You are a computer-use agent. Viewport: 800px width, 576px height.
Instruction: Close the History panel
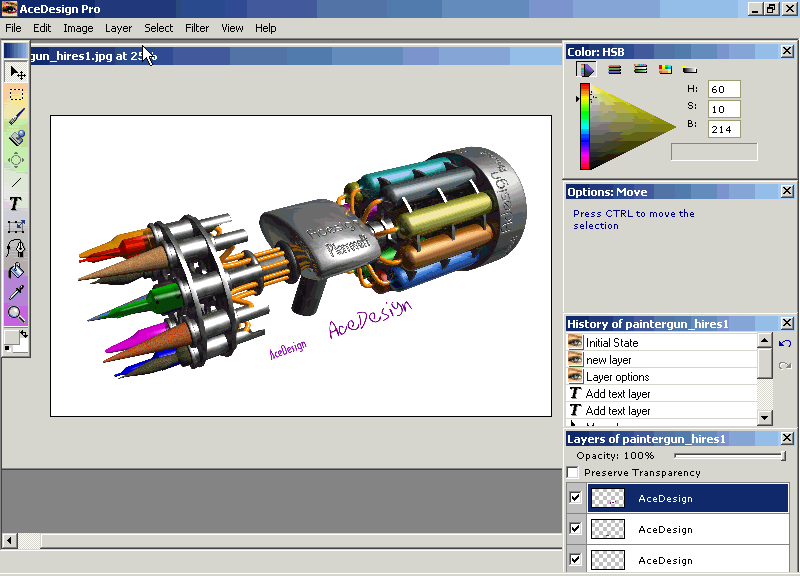click(x=787, y=323)
